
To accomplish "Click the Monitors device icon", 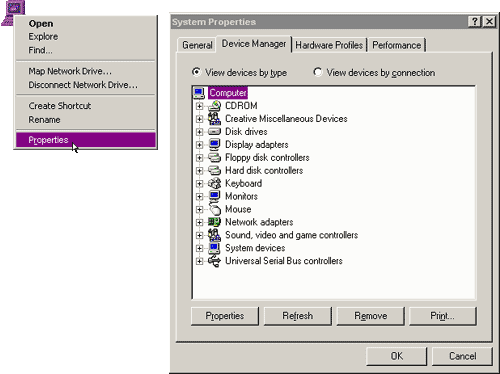I will [214, 196].
